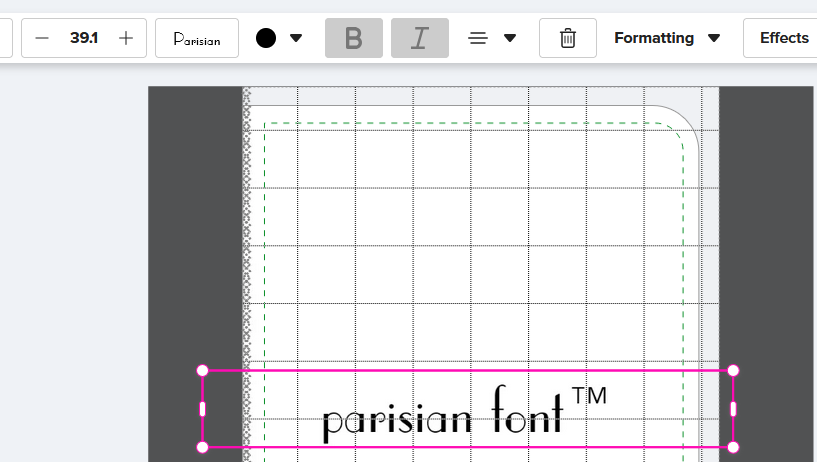Screen dimensions: 817x462
Task: Open the Parisian font selector
Action: click(x=197, y=38)
